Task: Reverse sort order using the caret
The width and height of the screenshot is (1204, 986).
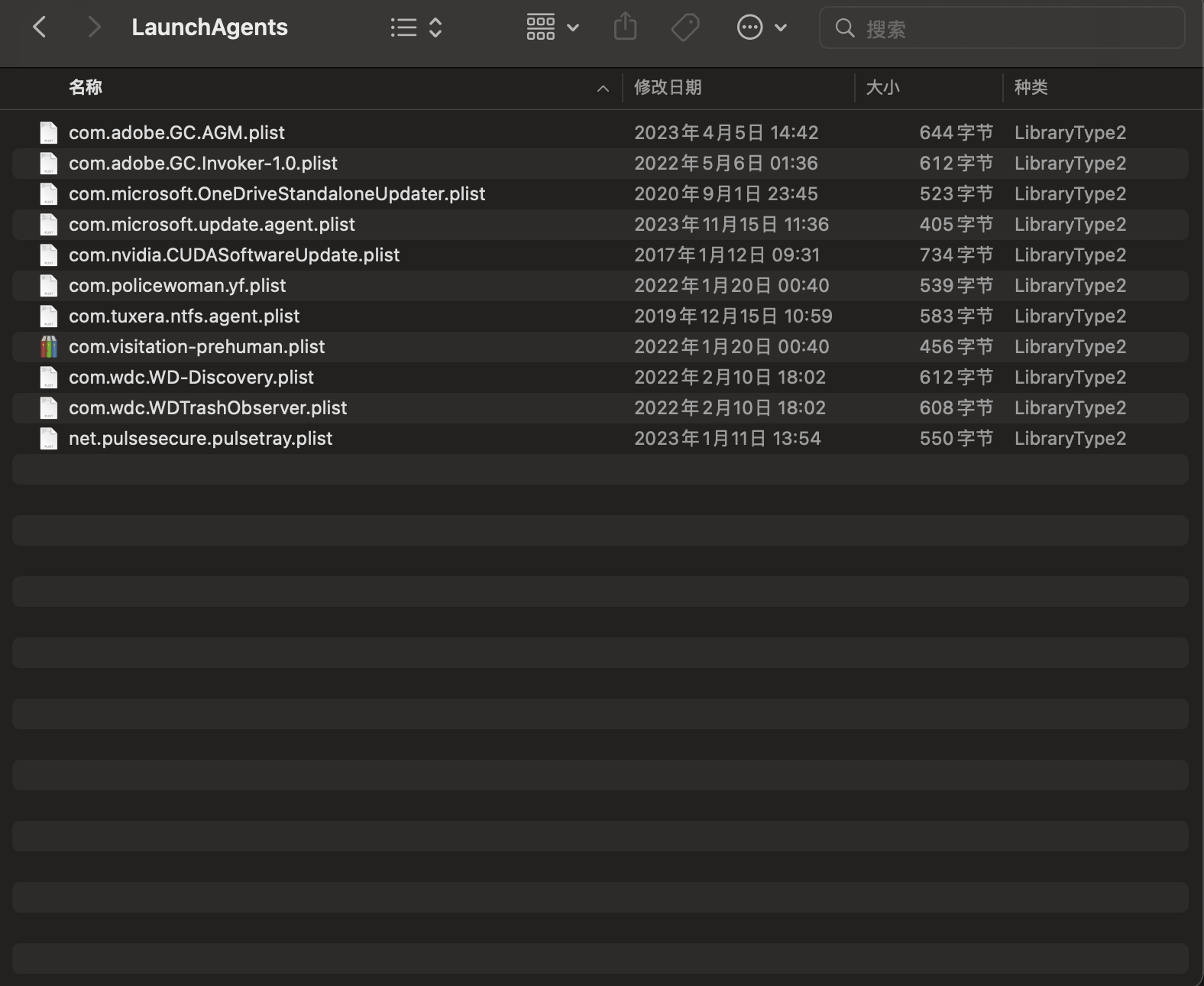Action: click(x=603, y=89)
